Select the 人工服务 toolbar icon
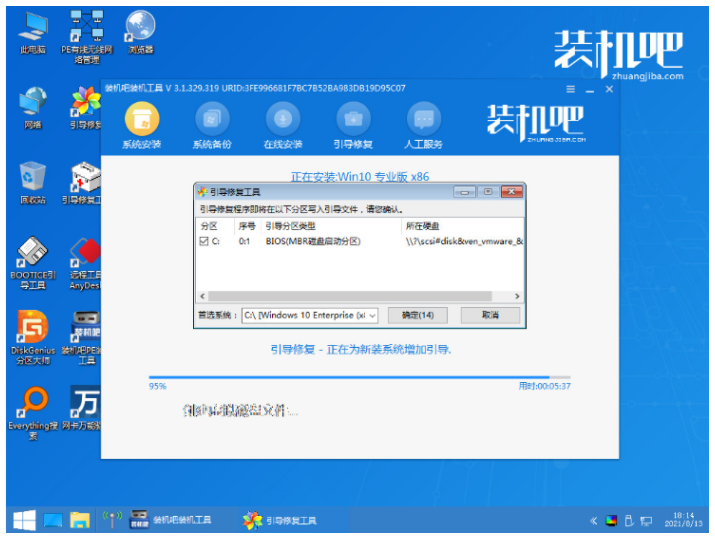Screen dimensions: 715x538 click(x=424, y=126)
